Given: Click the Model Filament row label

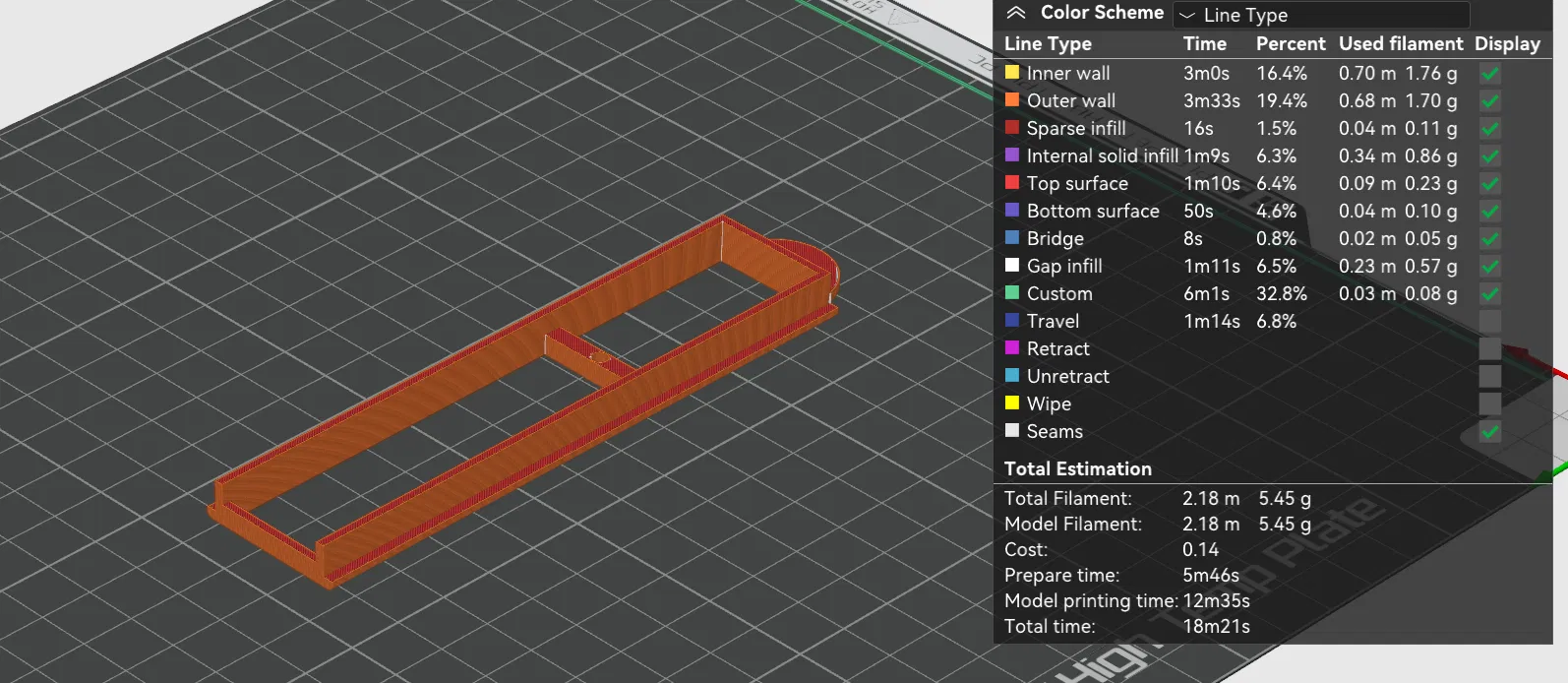Looking at the screenshot, I should (1073, 525).
